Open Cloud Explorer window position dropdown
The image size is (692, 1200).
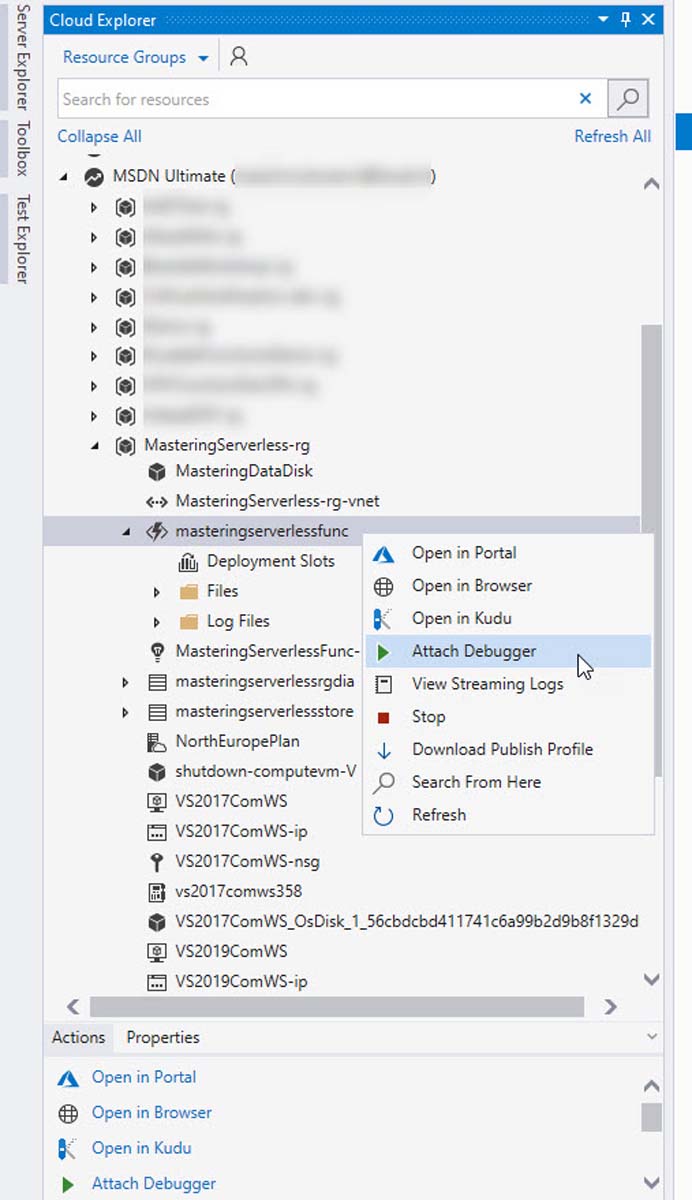tap(603, 20)
